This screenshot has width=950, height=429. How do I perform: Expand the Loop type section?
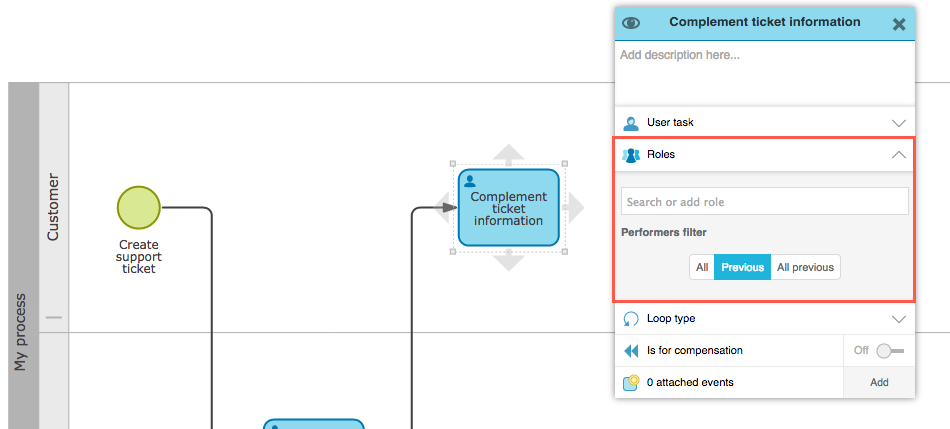(x=898, y=319)
